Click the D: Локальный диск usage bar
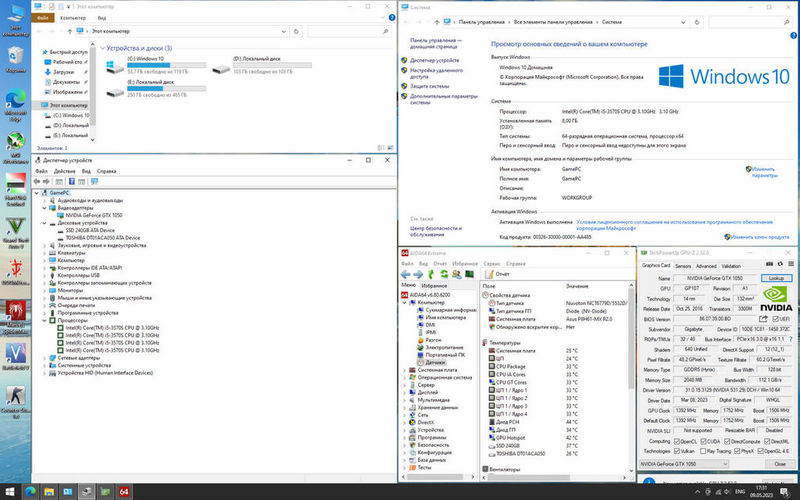This screenshot has width=800, height=500. (272, 65)
